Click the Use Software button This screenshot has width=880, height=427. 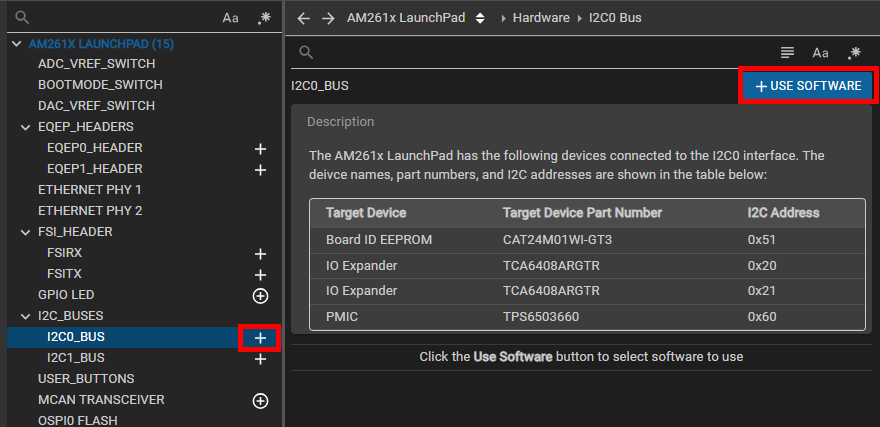tap(808, 86)
